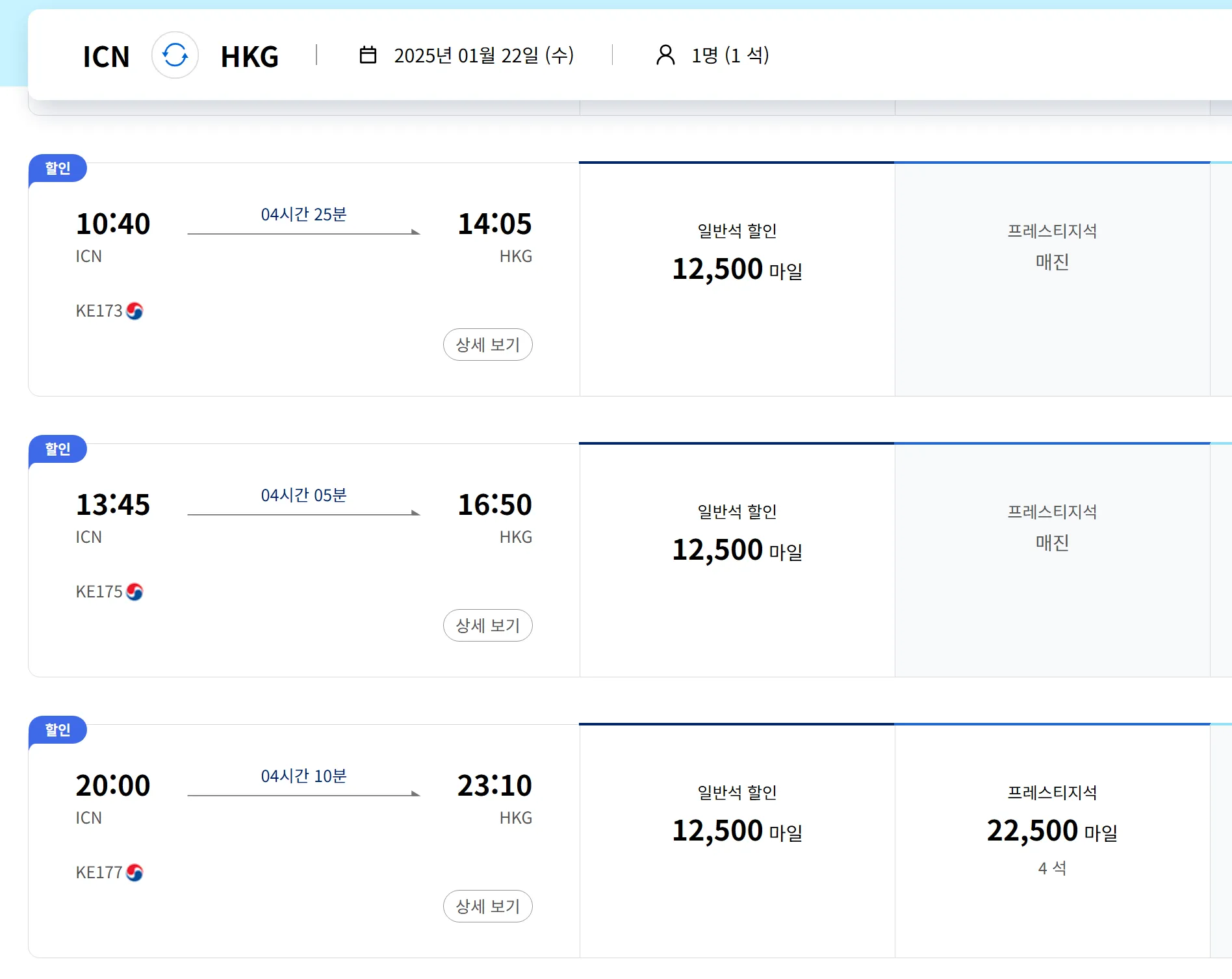
Task: Click the calendar icon beside the date
Action: coord(368,55)
